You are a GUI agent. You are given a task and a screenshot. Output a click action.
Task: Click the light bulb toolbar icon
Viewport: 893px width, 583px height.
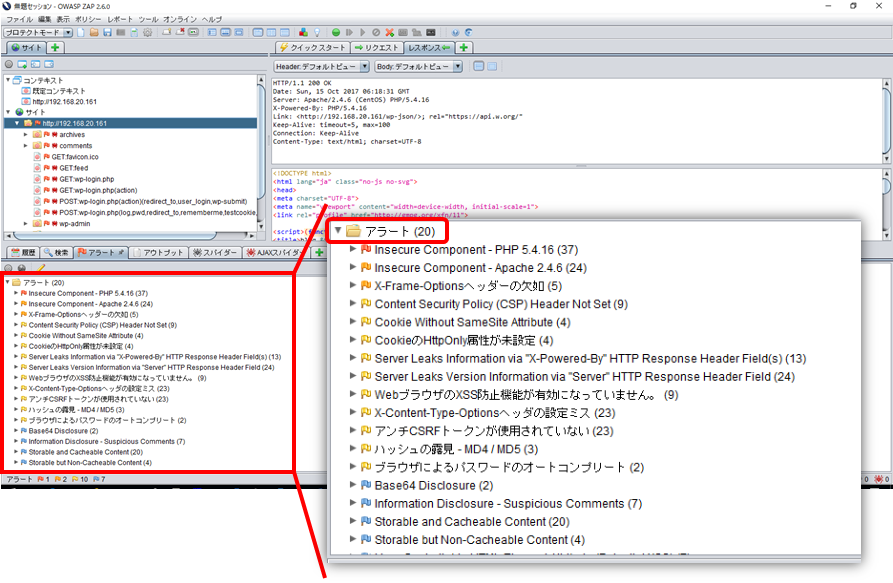click(x=317, y=32)
